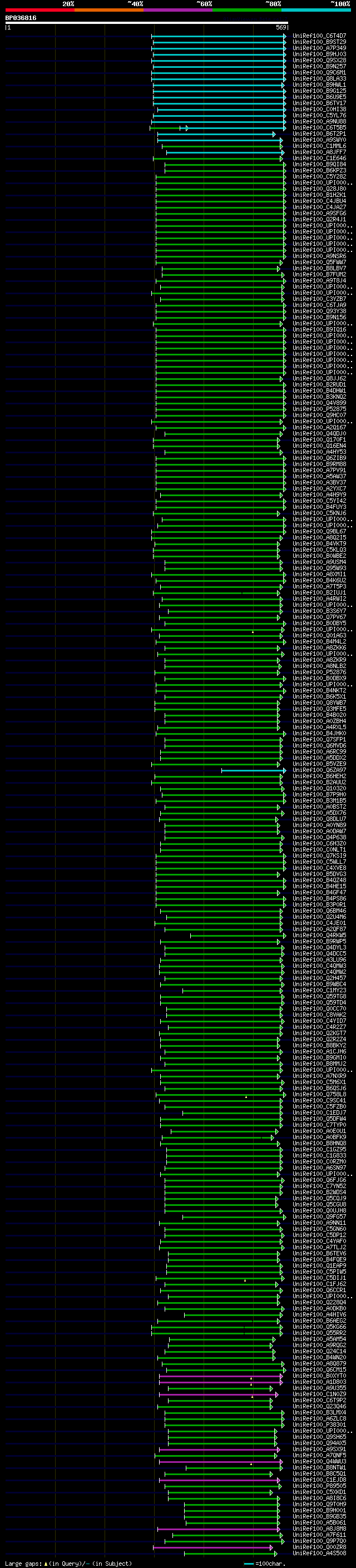Click the green ~80% identity legend segment

point(247,10)
